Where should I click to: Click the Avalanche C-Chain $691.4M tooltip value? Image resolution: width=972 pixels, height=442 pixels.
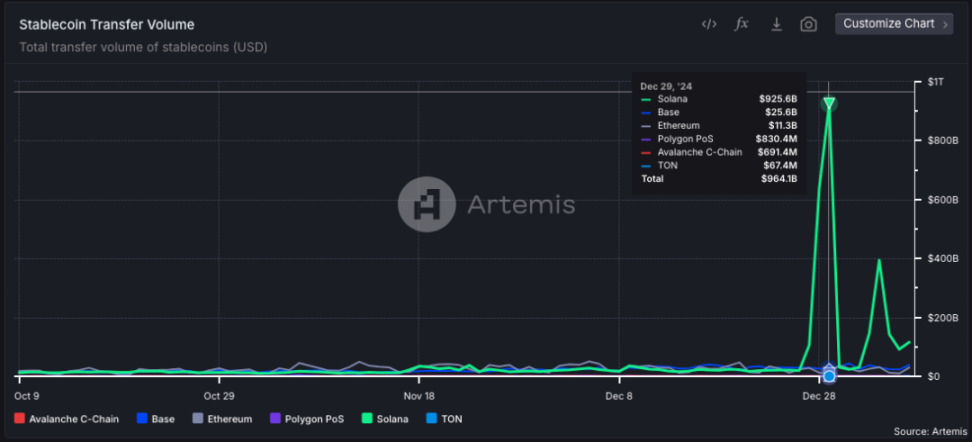coord(777,152)
